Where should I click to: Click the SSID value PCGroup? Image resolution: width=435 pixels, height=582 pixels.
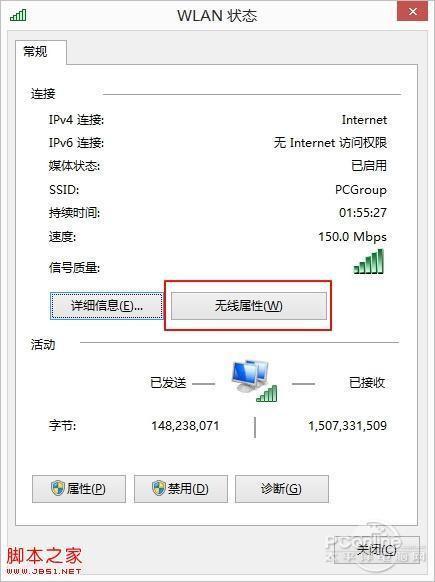click(x=361, y=190)
